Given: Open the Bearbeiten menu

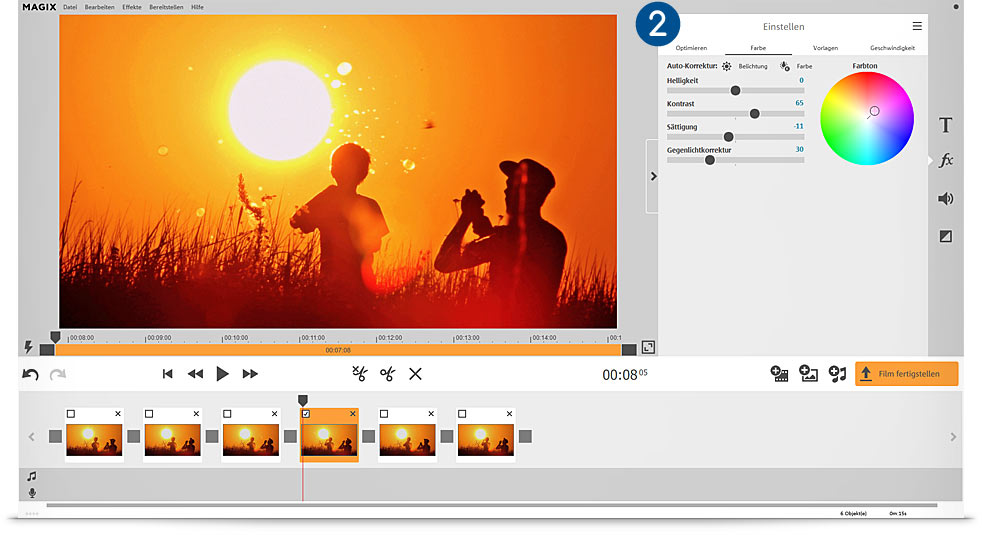Looking at the screenshot, I should 100,8.
